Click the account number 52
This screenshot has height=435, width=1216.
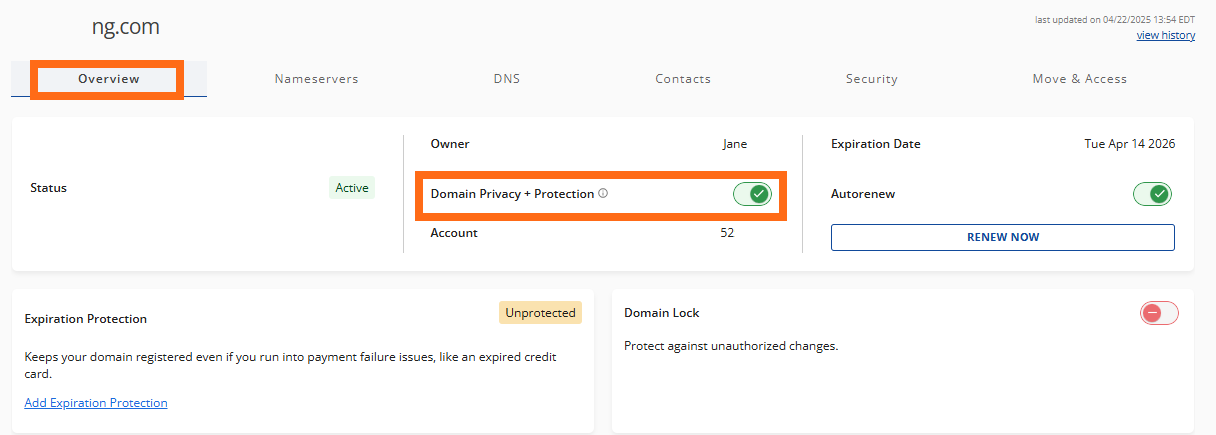pos(727,233)
